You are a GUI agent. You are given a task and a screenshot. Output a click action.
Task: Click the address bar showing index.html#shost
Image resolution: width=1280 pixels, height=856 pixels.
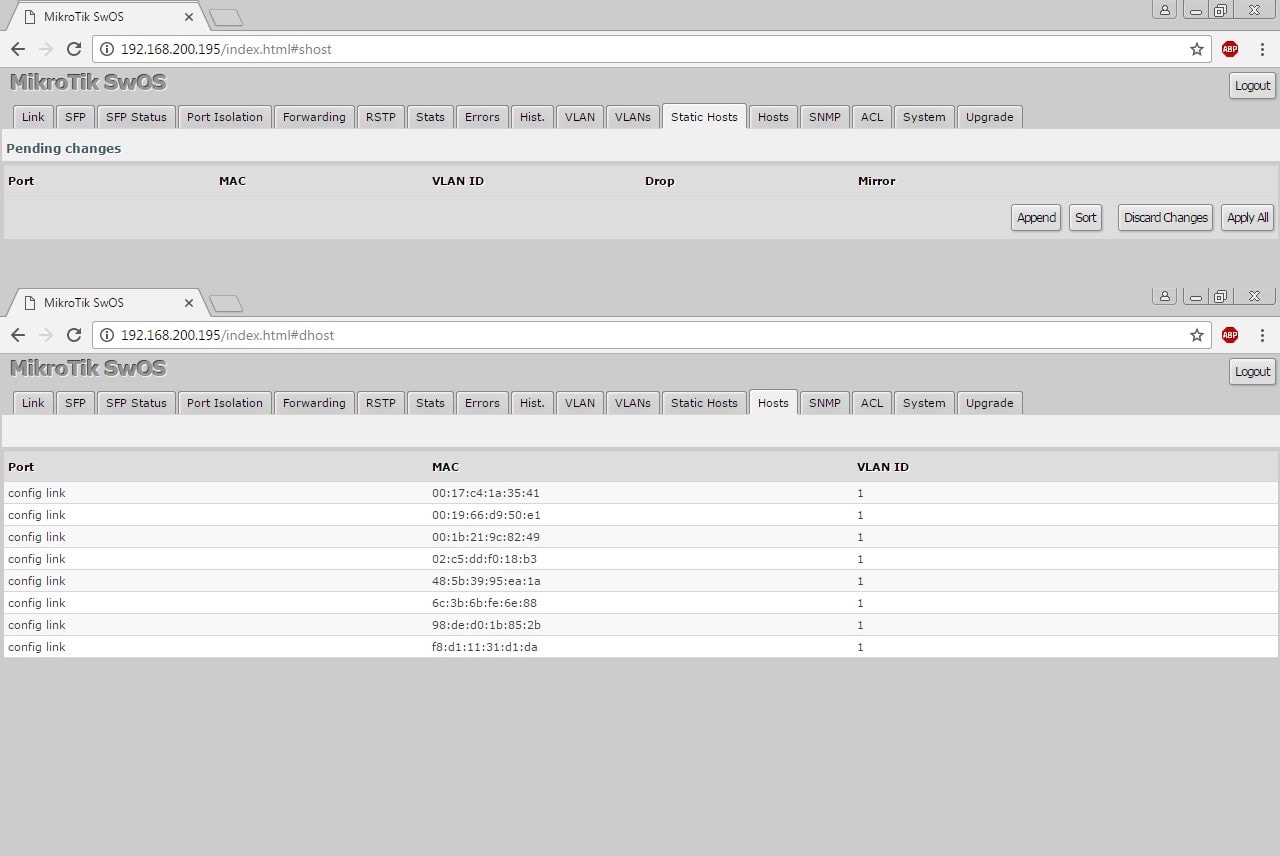640,49
